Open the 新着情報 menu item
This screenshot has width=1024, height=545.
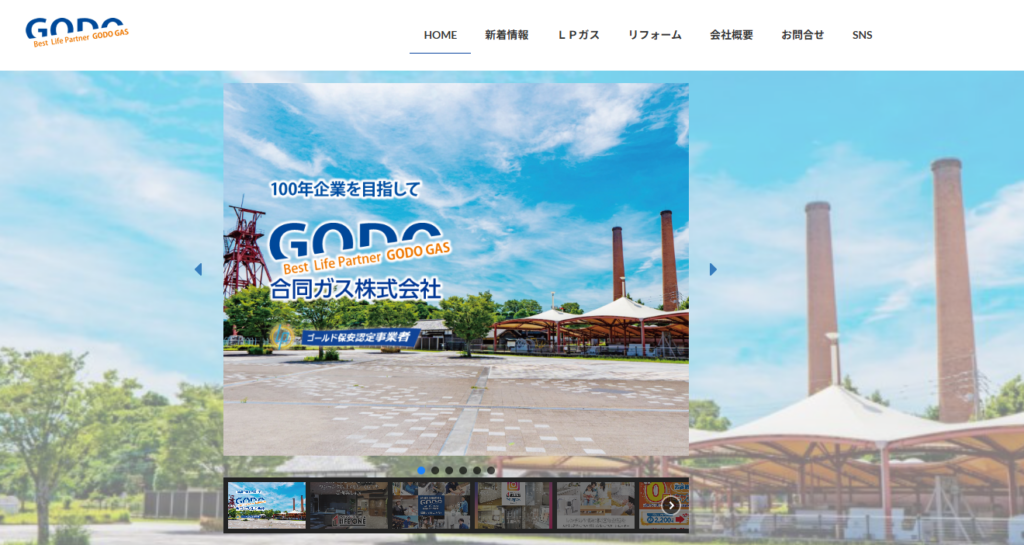(507, 35)
